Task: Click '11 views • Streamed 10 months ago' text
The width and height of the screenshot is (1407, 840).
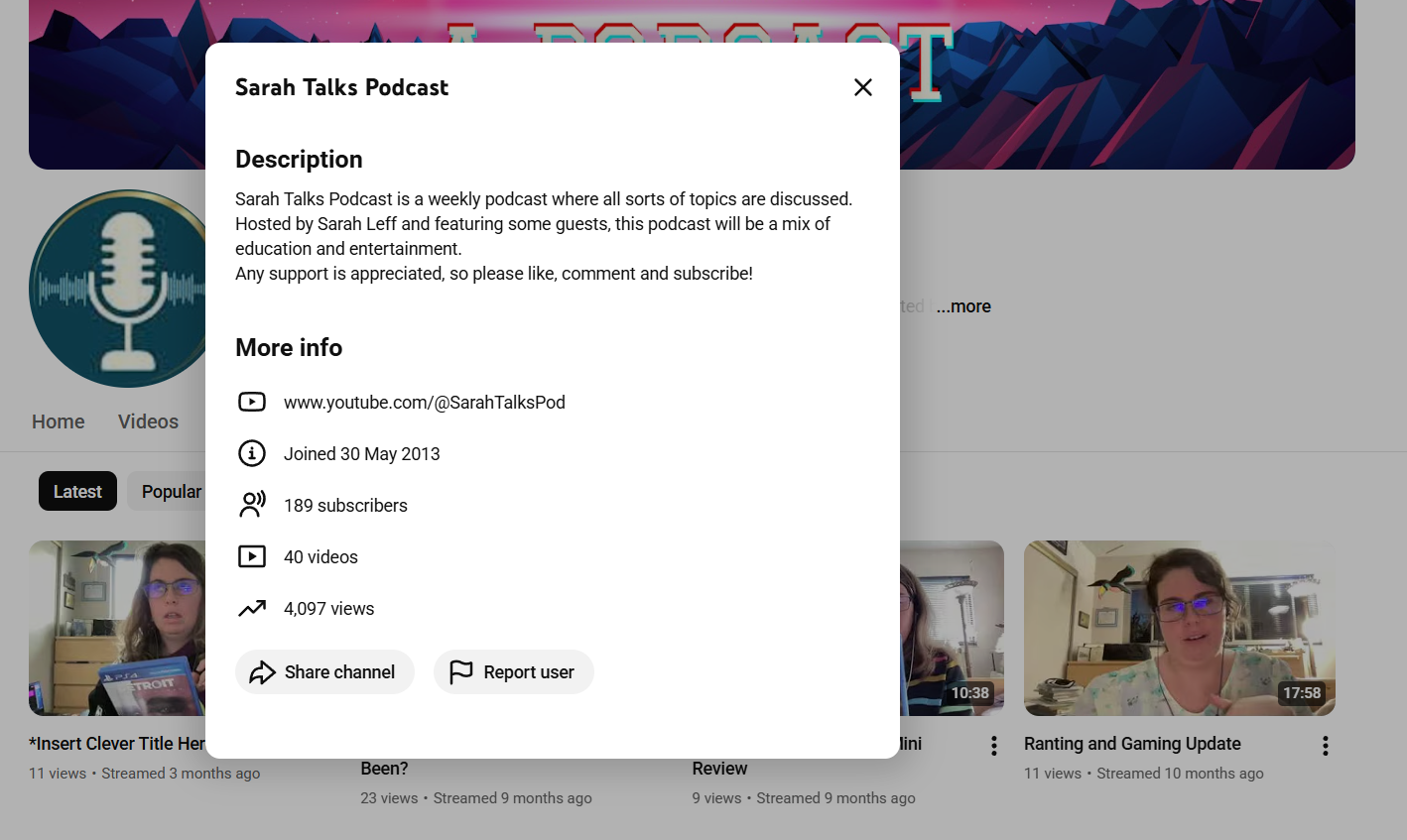Action: point(1144,774)
